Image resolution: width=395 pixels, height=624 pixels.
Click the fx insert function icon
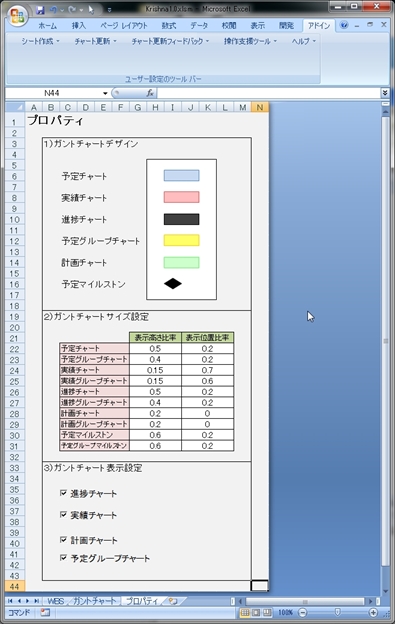[x=150, y=93]
